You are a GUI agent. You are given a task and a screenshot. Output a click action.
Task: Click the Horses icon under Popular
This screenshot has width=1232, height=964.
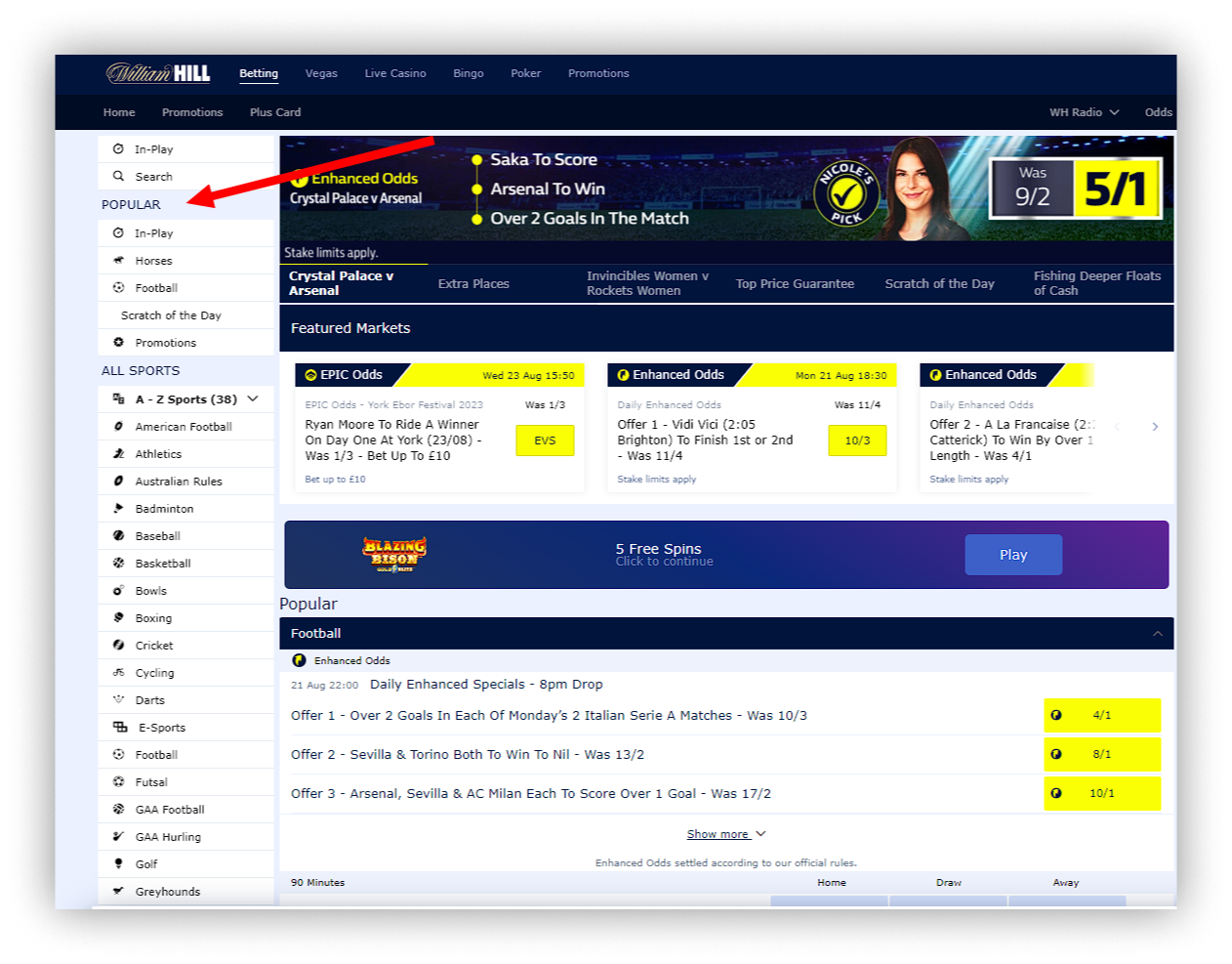(x=118, y=261)
